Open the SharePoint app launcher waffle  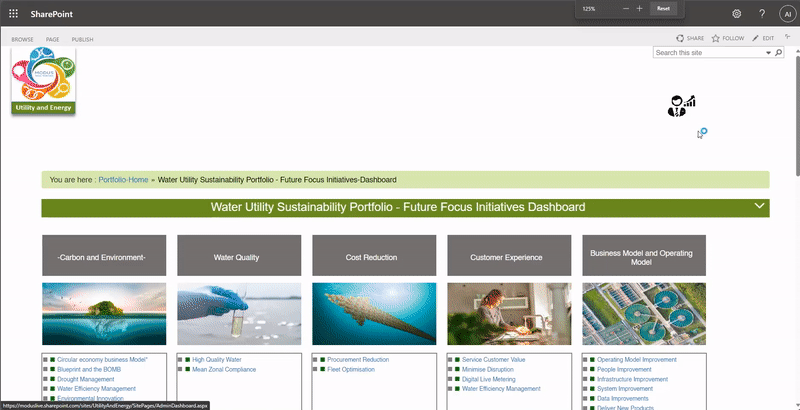pyautogui.click(x=13, y=14)
